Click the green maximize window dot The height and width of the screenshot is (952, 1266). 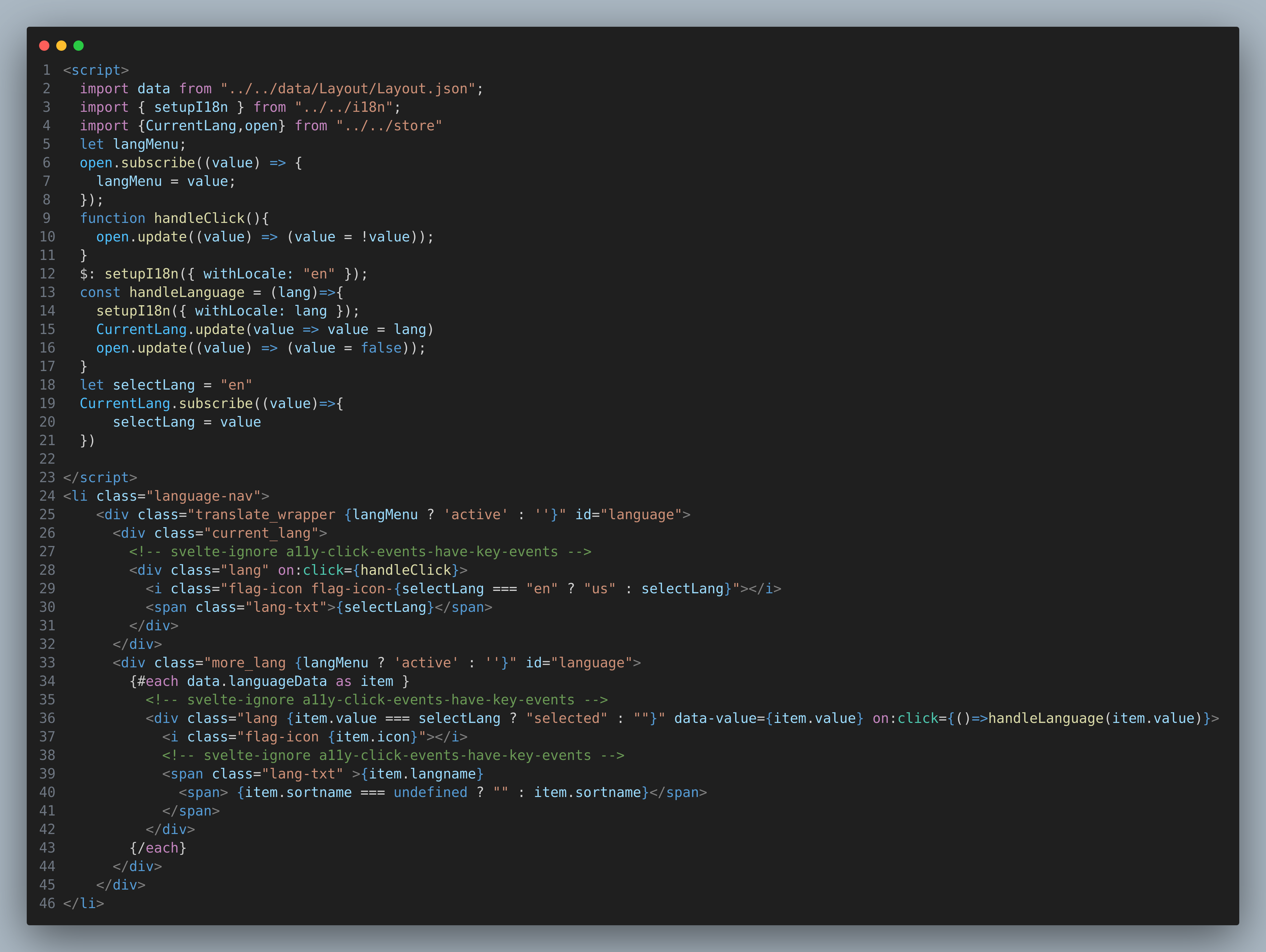click(x=79, y=46)
